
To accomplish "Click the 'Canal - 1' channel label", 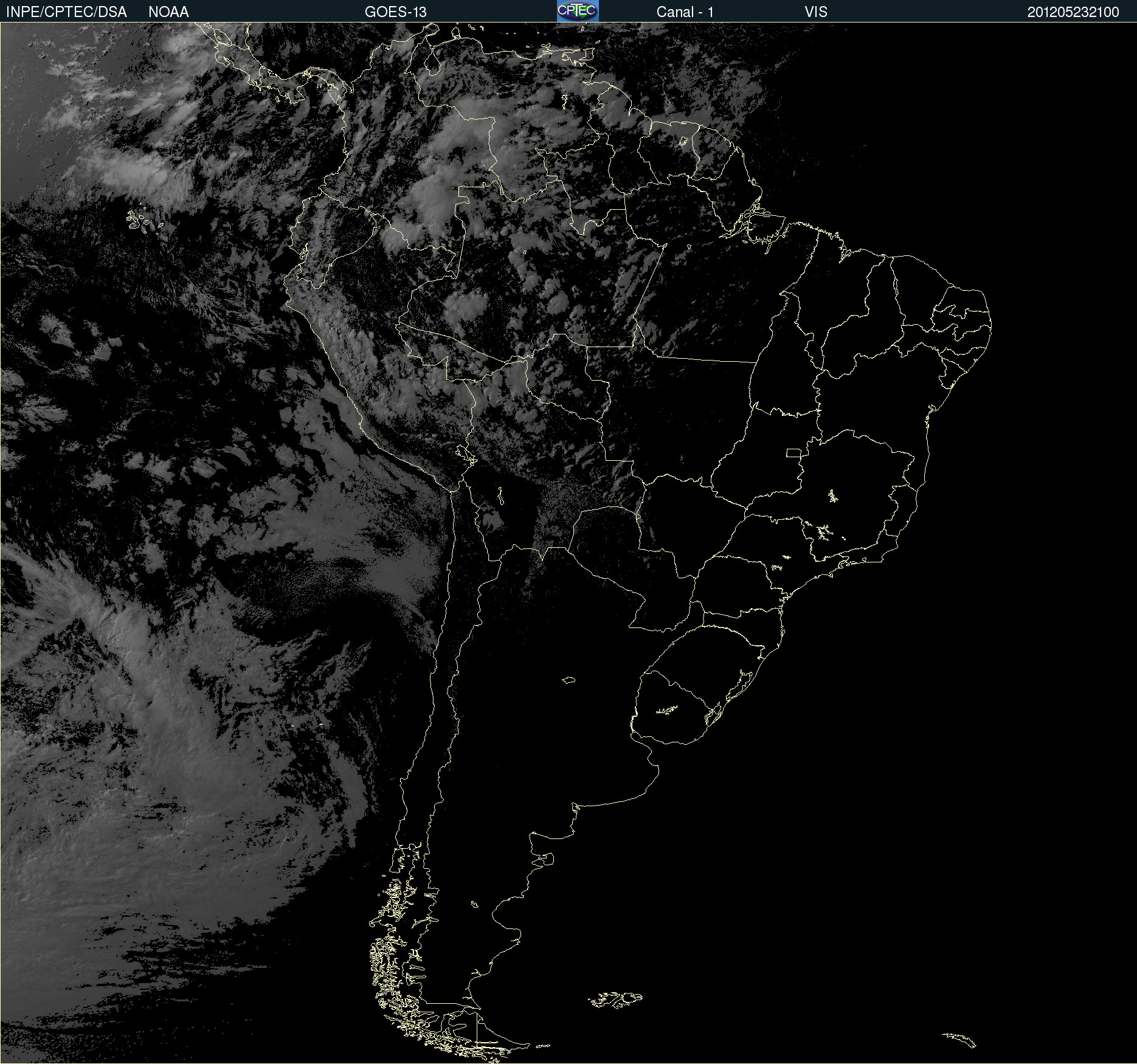I will pos(685,12).
